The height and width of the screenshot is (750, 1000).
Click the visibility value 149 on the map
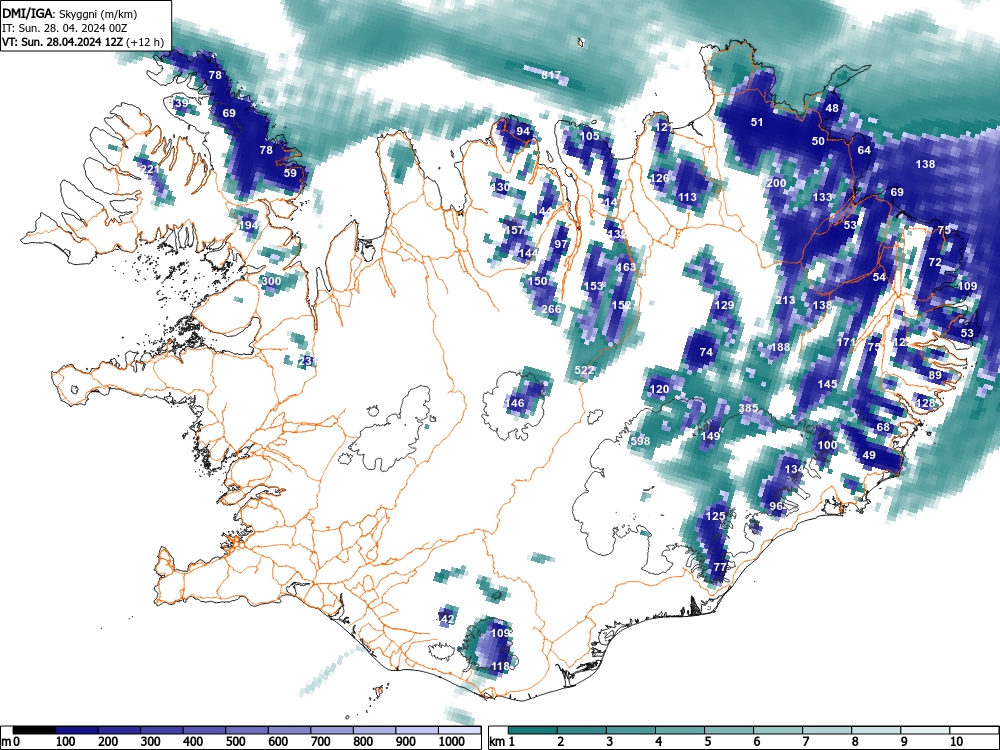point(710,436)
